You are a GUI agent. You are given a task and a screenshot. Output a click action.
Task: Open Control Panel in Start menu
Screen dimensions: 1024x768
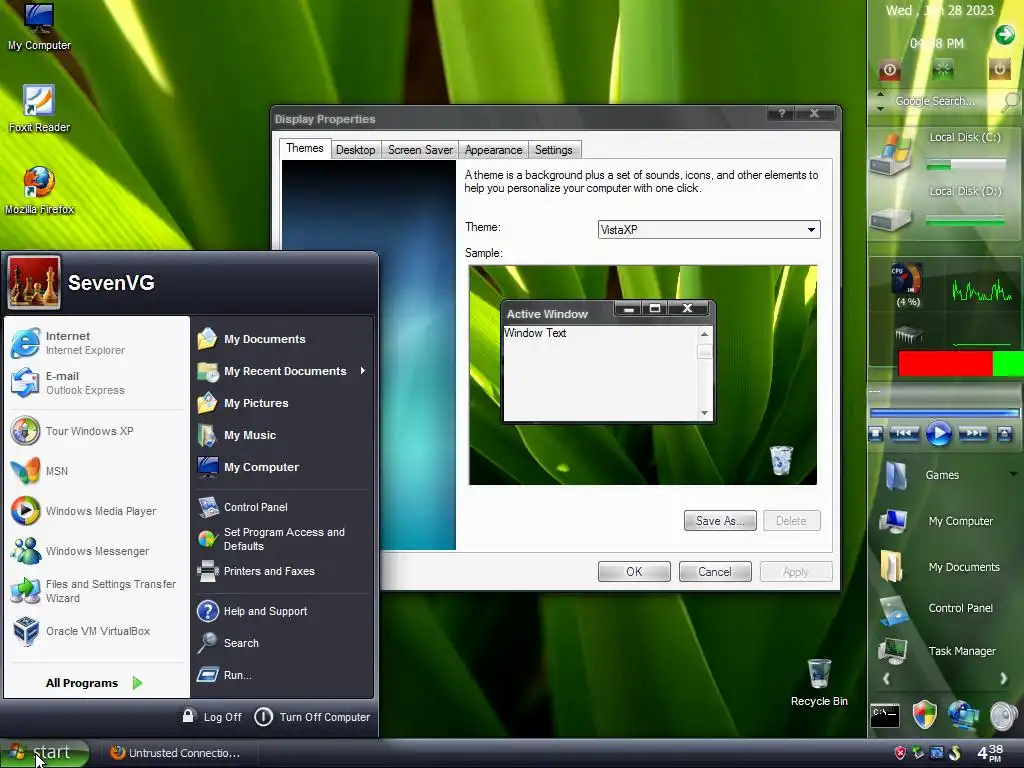point(283,507)
